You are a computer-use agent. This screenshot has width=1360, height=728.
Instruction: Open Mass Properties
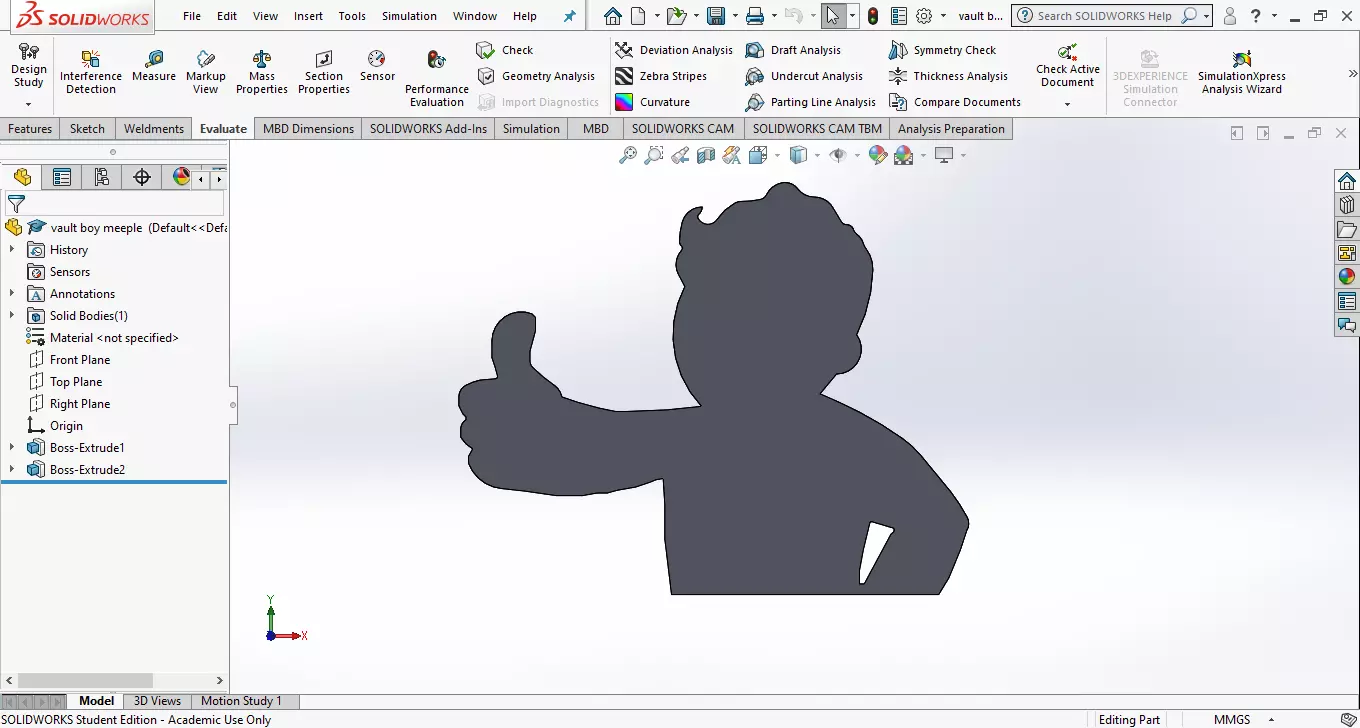tap(262, 72)
